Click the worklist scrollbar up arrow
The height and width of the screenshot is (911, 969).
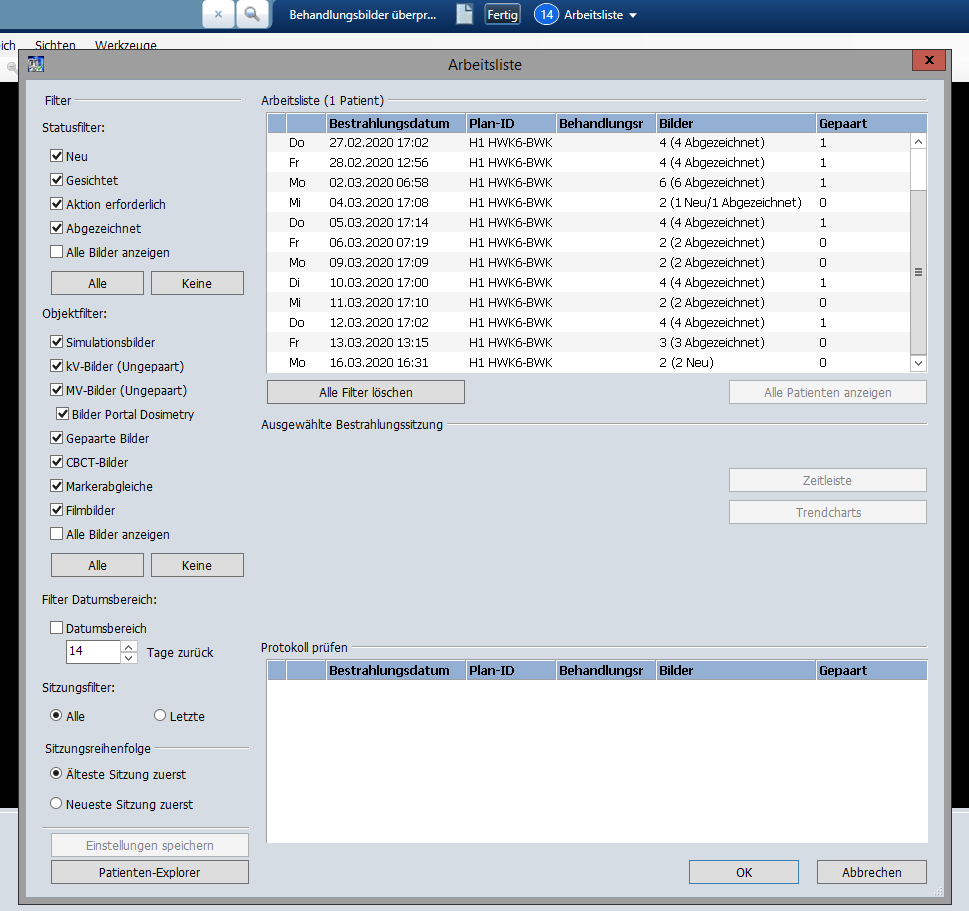click(918, 143)
